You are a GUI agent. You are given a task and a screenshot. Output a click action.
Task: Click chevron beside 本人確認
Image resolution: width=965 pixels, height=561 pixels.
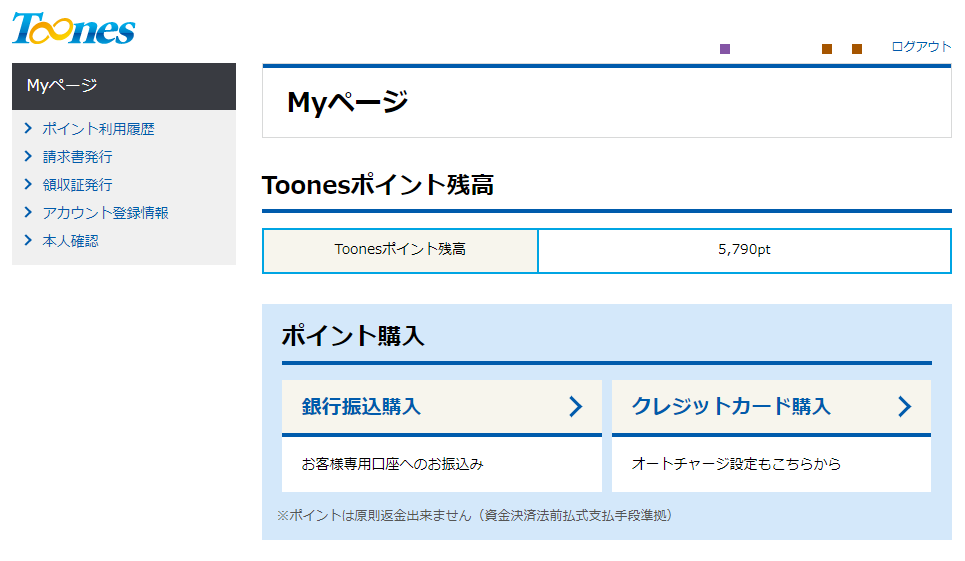[28, 240]
